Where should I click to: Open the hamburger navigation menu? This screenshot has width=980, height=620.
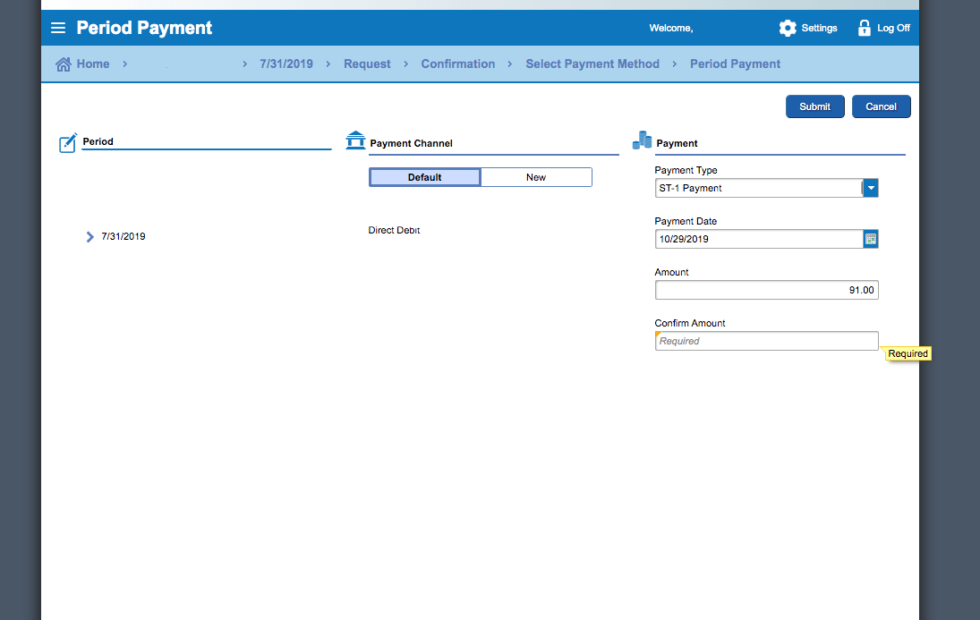point(58,28)
